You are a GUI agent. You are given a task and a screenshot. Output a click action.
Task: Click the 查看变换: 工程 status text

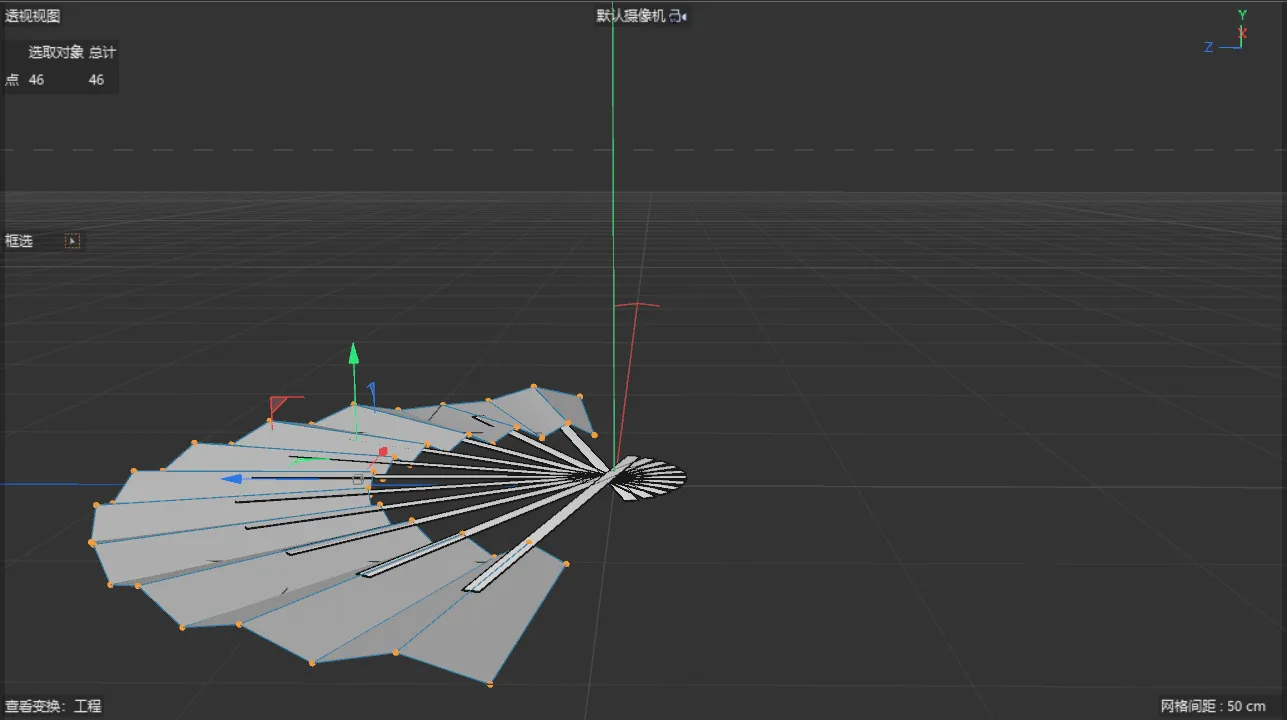(53, 706)
